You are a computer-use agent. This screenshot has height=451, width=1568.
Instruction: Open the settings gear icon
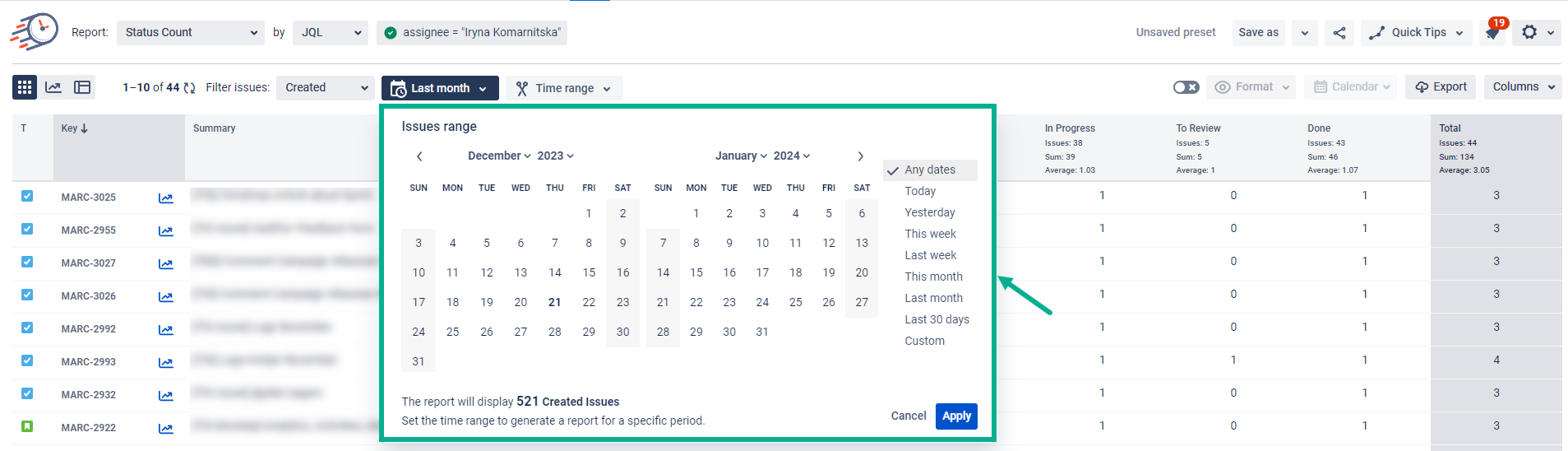(x=1529, y=32)
